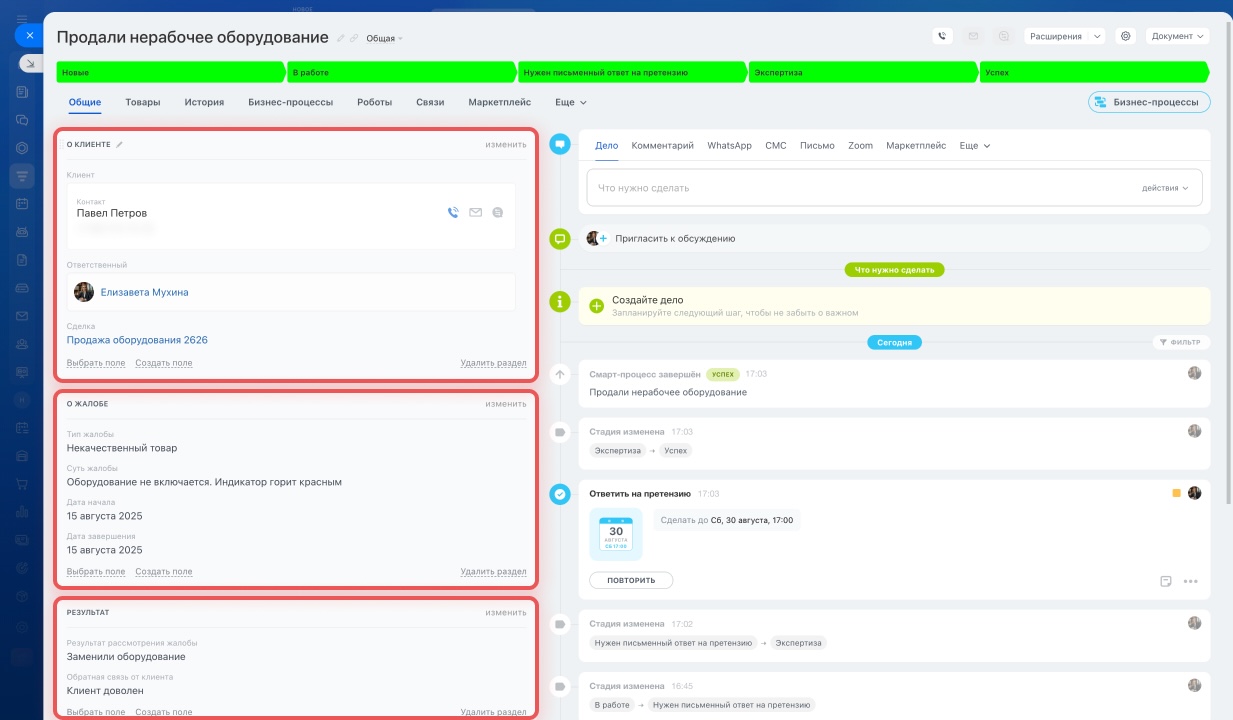Email Павел Петров via envelope icon

tap(475, 212)
